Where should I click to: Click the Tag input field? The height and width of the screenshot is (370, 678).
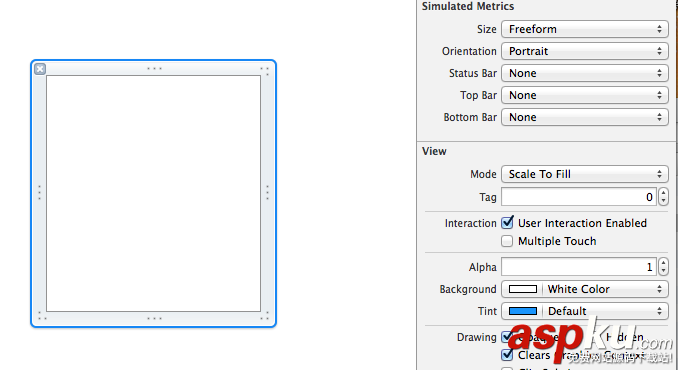tap(579, 197)
